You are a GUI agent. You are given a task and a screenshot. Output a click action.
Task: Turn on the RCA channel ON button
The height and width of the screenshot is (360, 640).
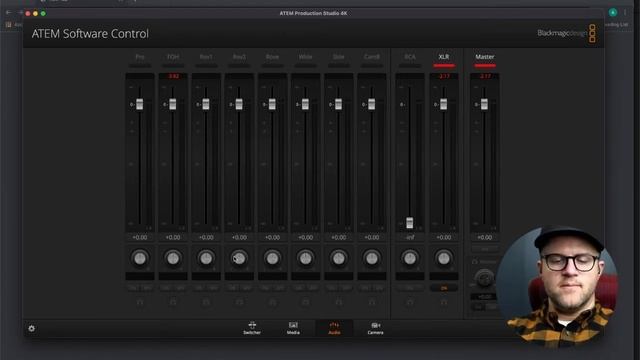coord(410,288)
